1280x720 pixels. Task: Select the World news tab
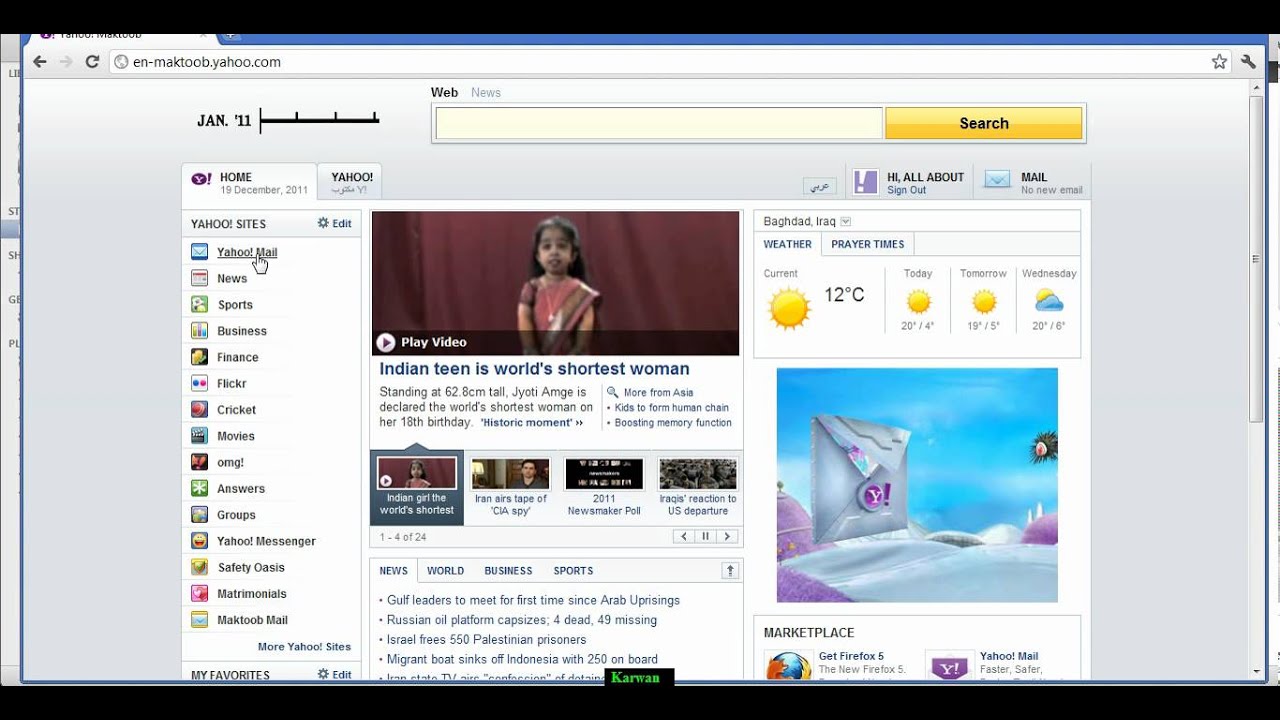point(445,571)
